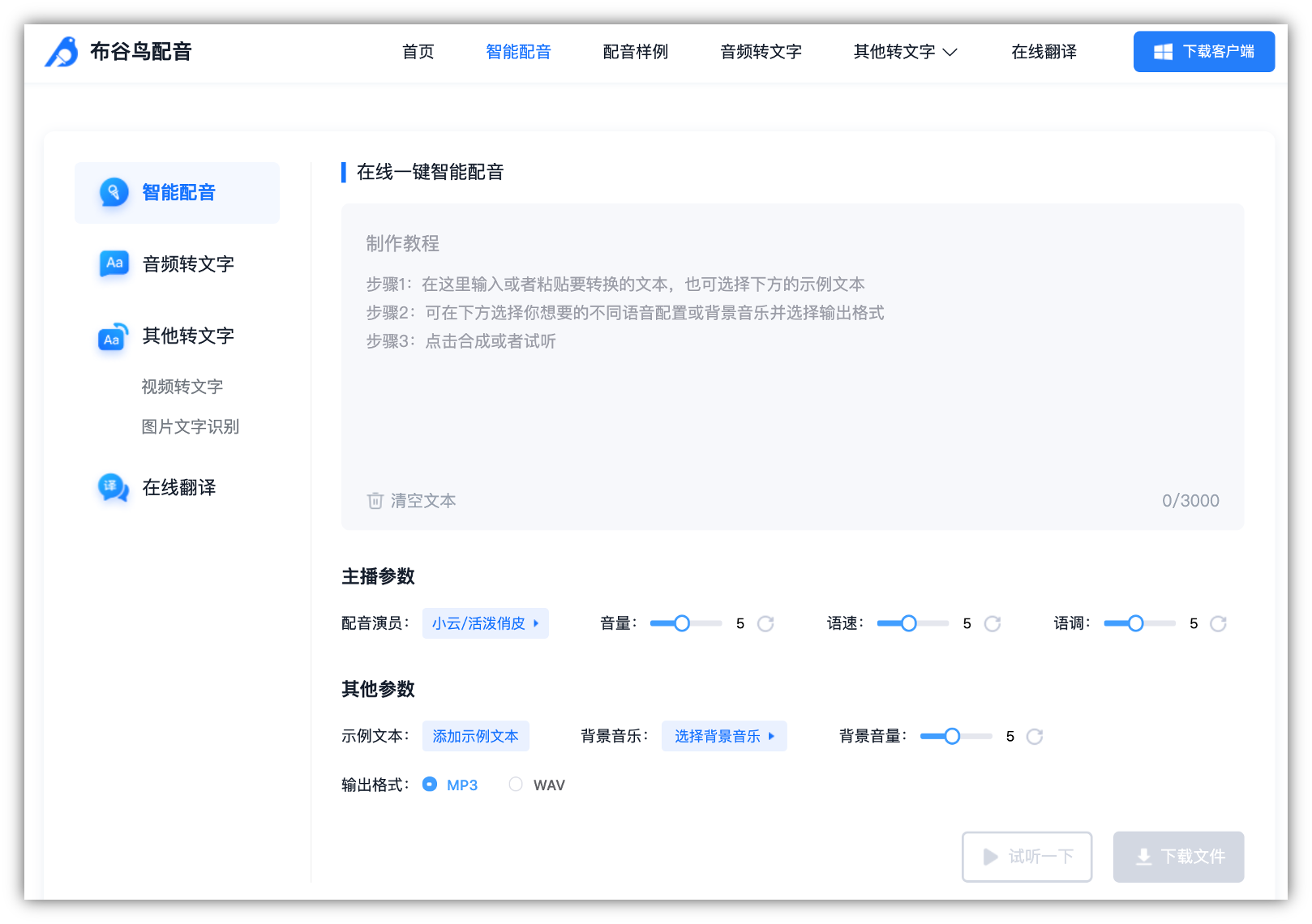The image size is (1312, 924).
Task: Select WAV output format
Action: 516,784
